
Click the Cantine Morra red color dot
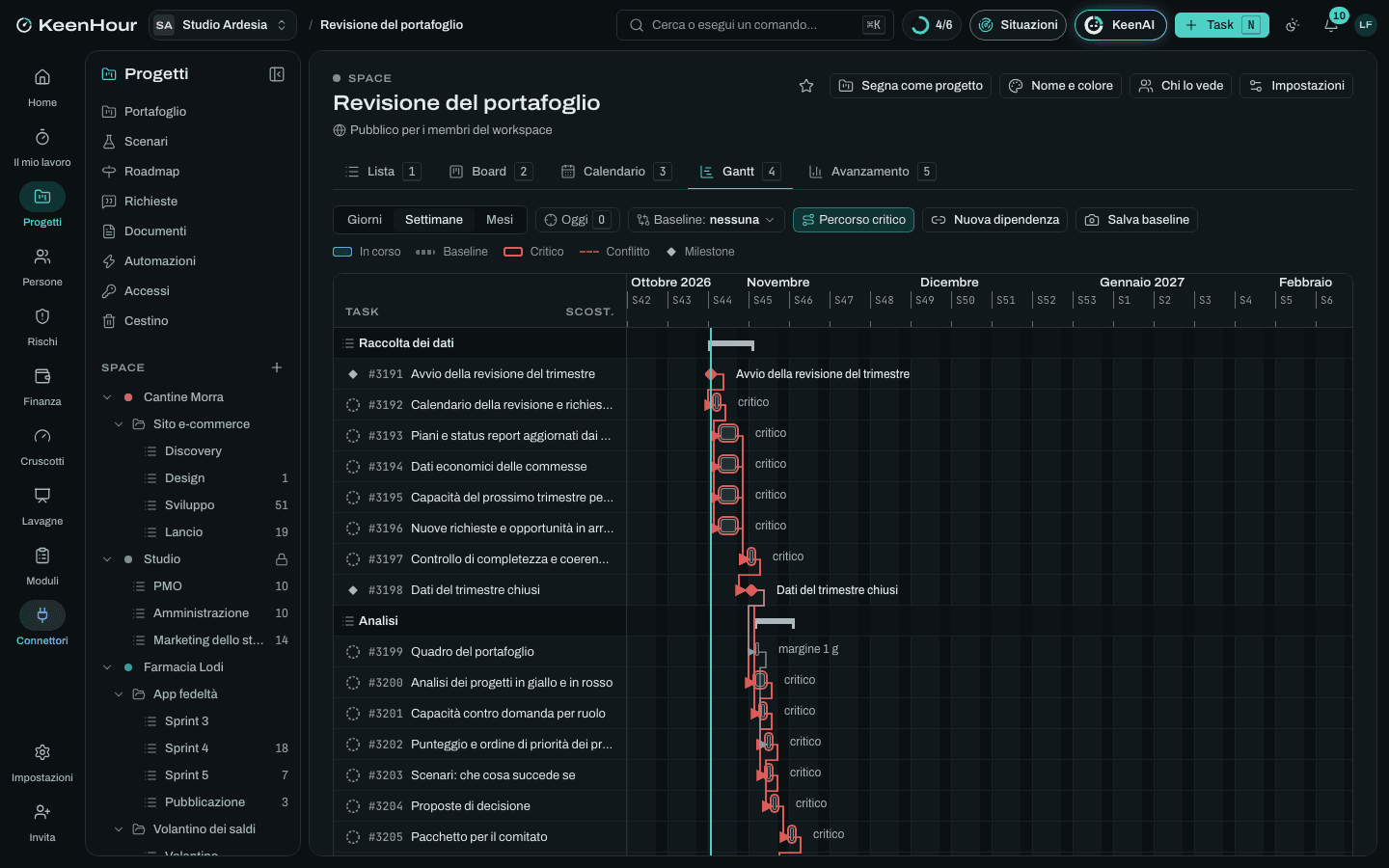point(128,397)
